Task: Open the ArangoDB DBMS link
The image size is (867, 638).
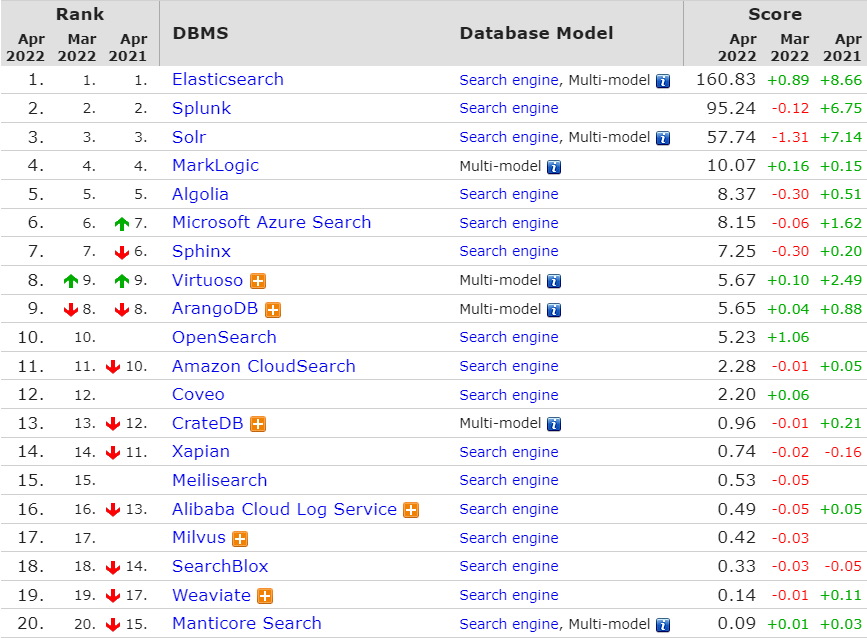Action: click(215, 308)
